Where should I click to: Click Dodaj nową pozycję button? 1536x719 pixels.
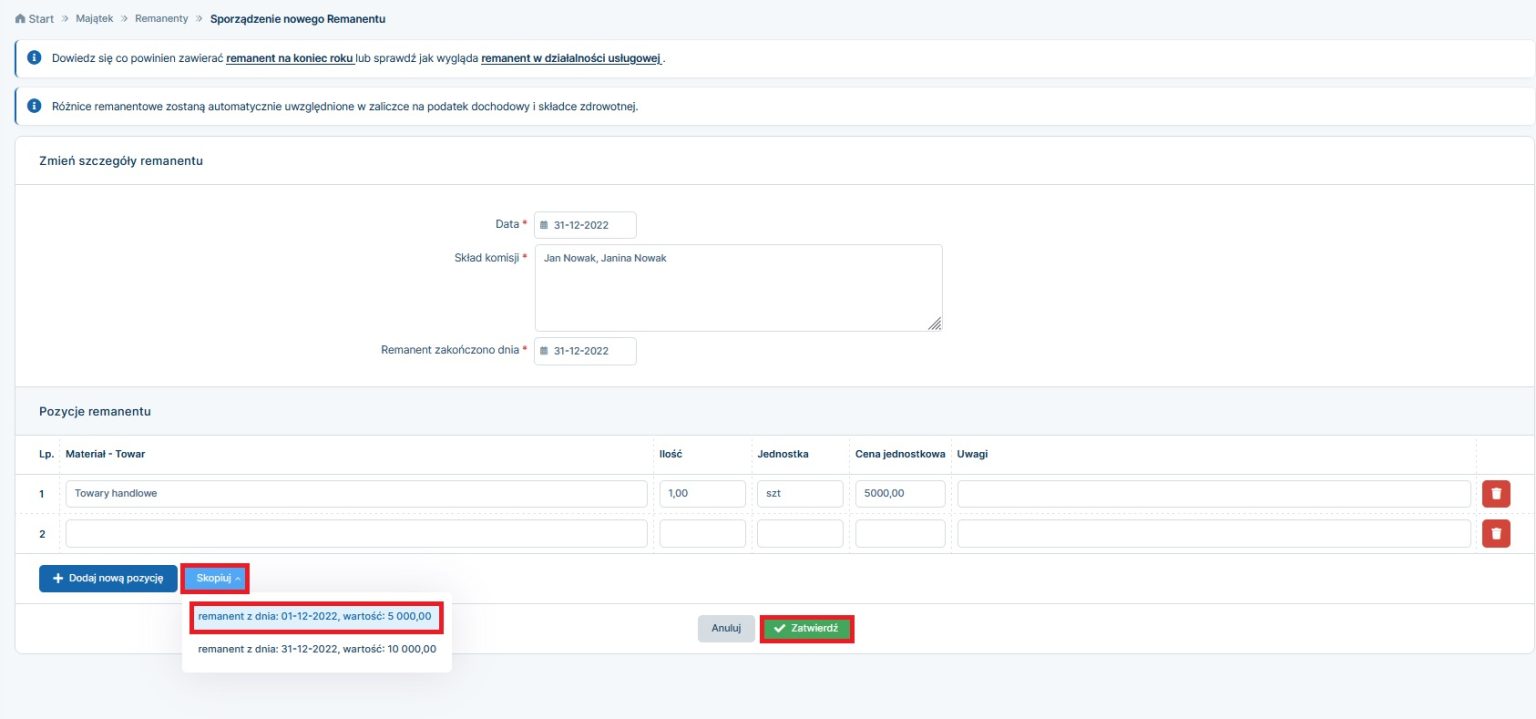coord(108,578)
